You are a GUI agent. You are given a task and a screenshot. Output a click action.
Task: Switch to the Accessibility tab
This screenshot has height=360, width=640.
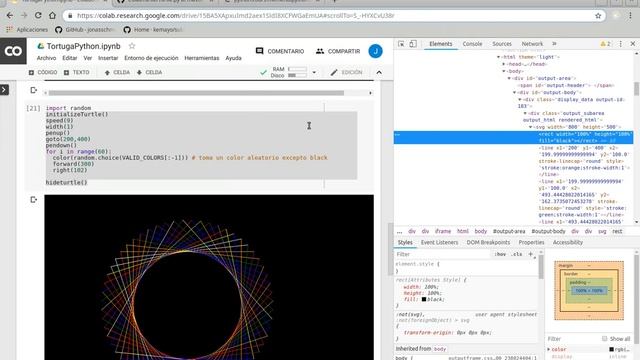pos(567,242)
